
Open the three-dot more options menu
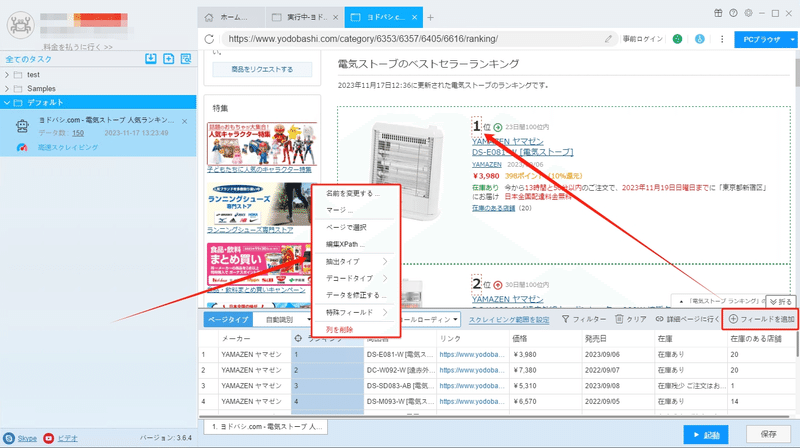722,39
